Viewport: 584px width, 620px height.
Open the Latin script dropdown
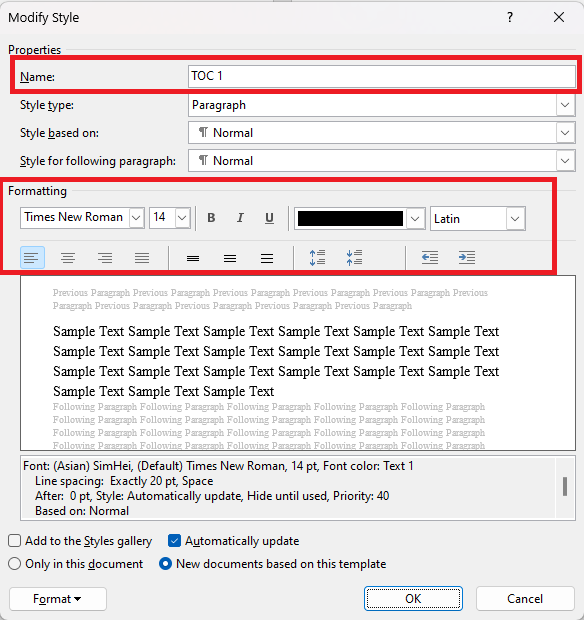(x=515, y=219)
